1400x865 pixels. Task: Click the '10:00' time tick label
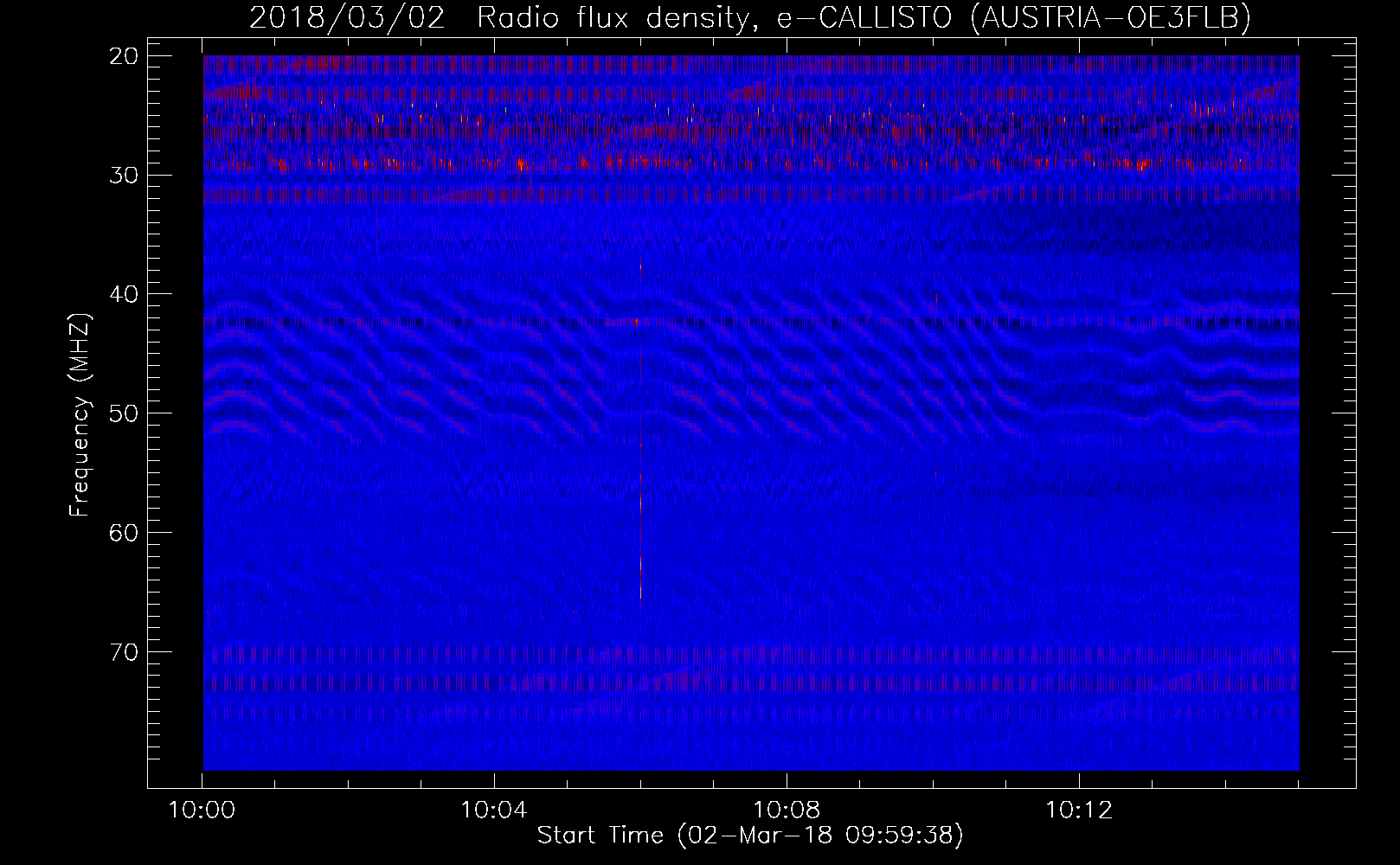(202, 811)
